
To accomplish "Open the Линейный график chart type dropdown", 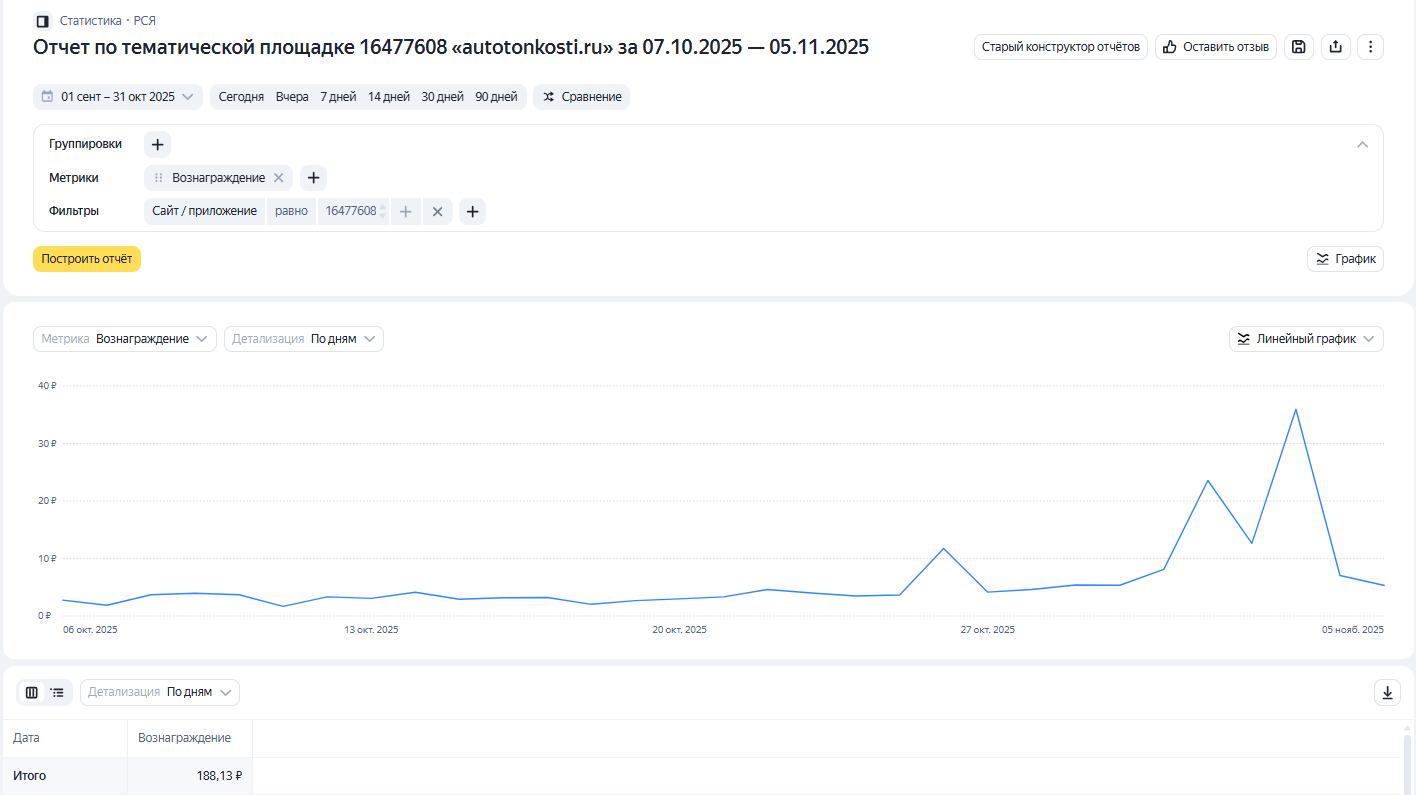I will (1306, 339).
